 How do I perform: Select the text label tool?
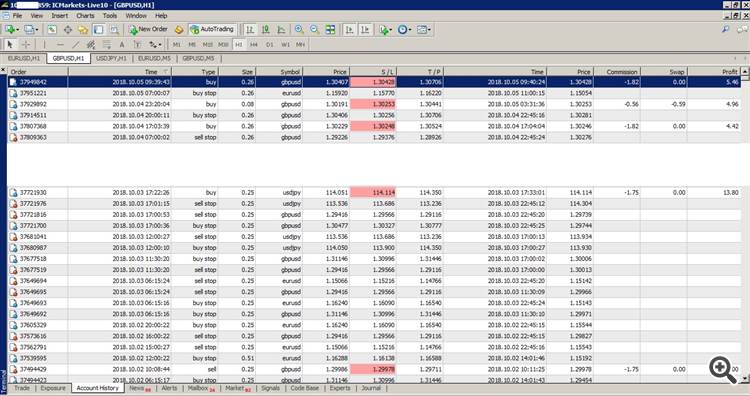coord(137,44)
